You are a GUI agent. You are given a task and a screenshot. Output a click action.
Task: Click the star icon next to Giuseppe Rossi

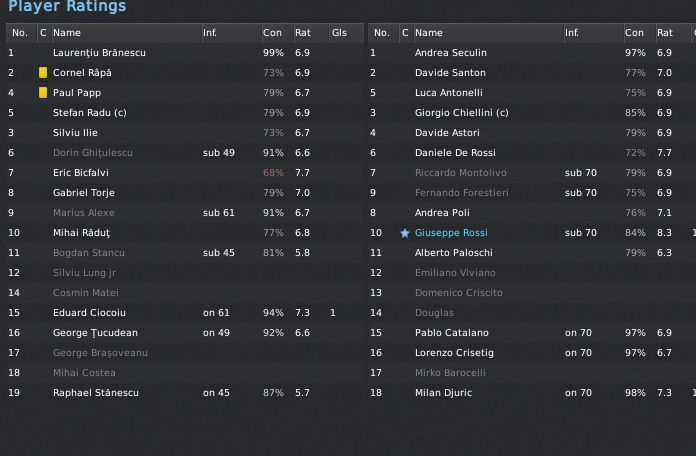(405, 233)
